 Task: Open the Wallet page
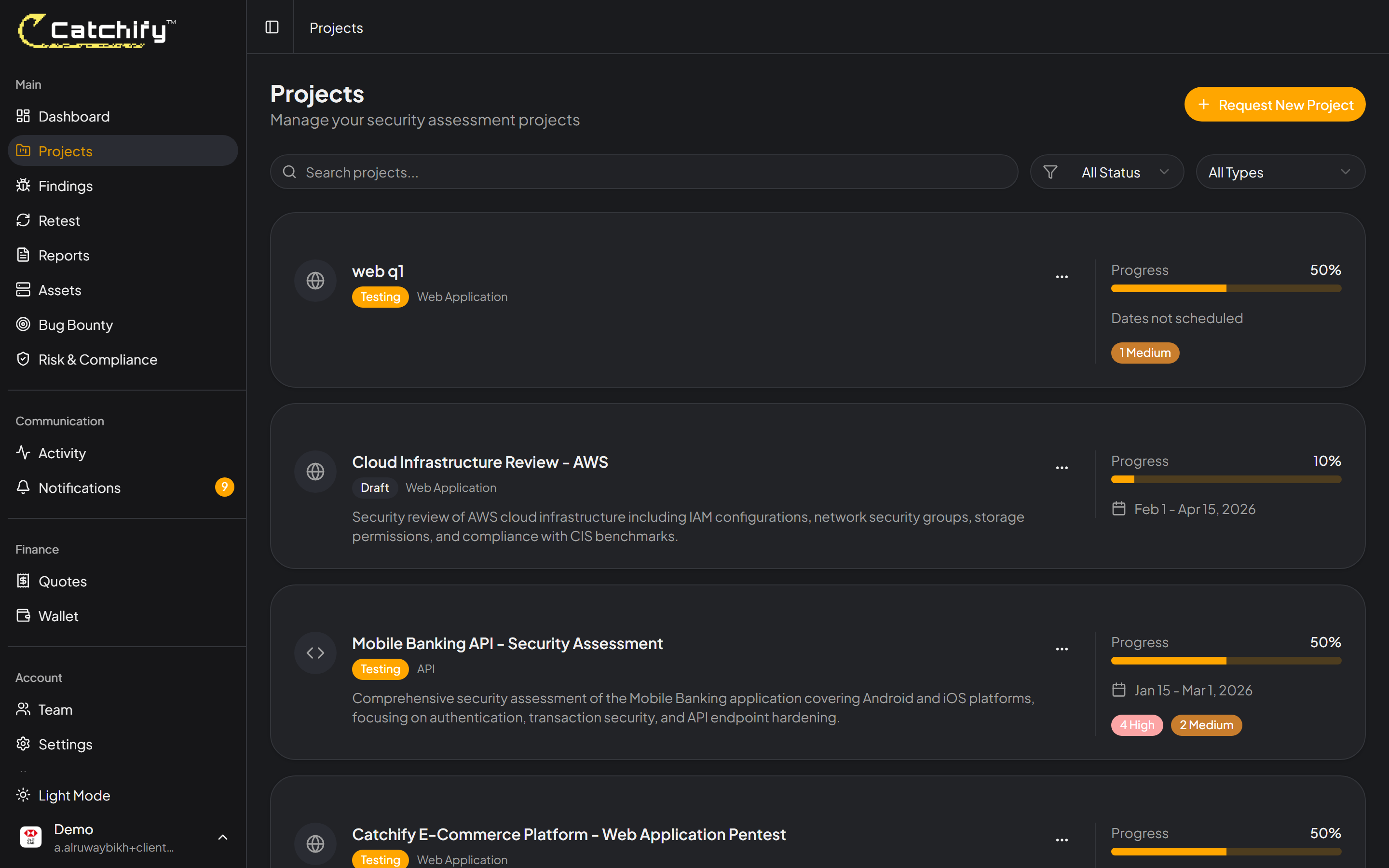58,615
